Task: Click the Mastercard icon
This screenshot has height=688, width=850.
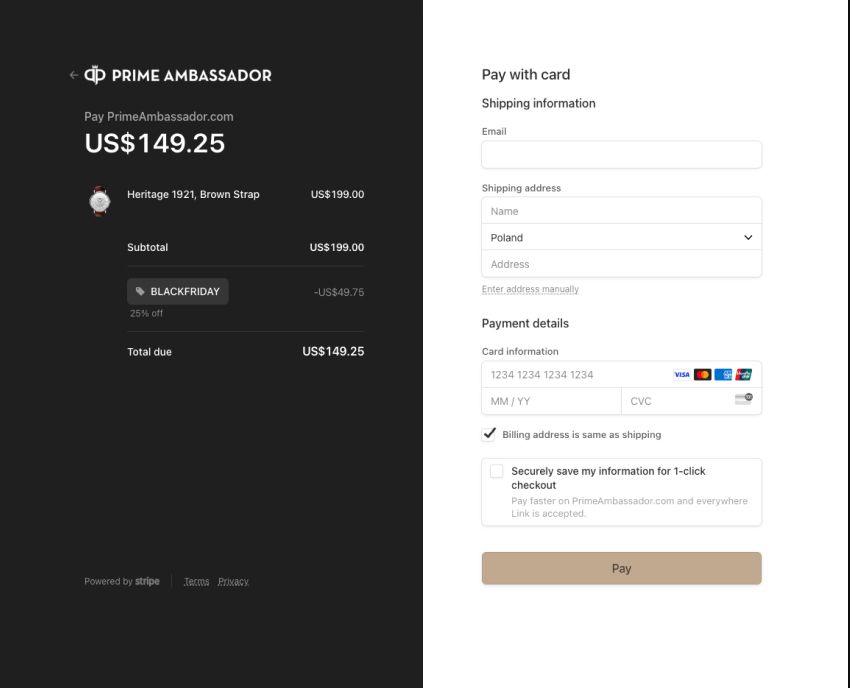Action: 702,375
